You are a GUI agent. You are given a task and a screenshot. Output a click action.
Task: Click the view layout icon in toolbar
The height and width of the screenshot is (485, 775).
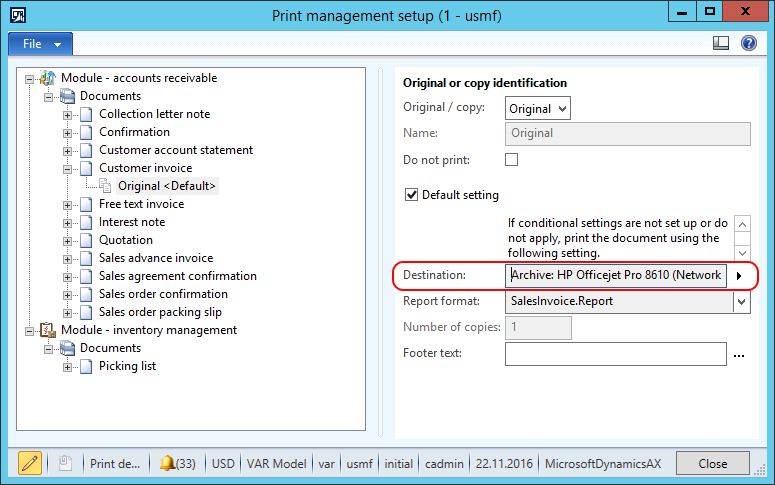click(x=721, y=44)
